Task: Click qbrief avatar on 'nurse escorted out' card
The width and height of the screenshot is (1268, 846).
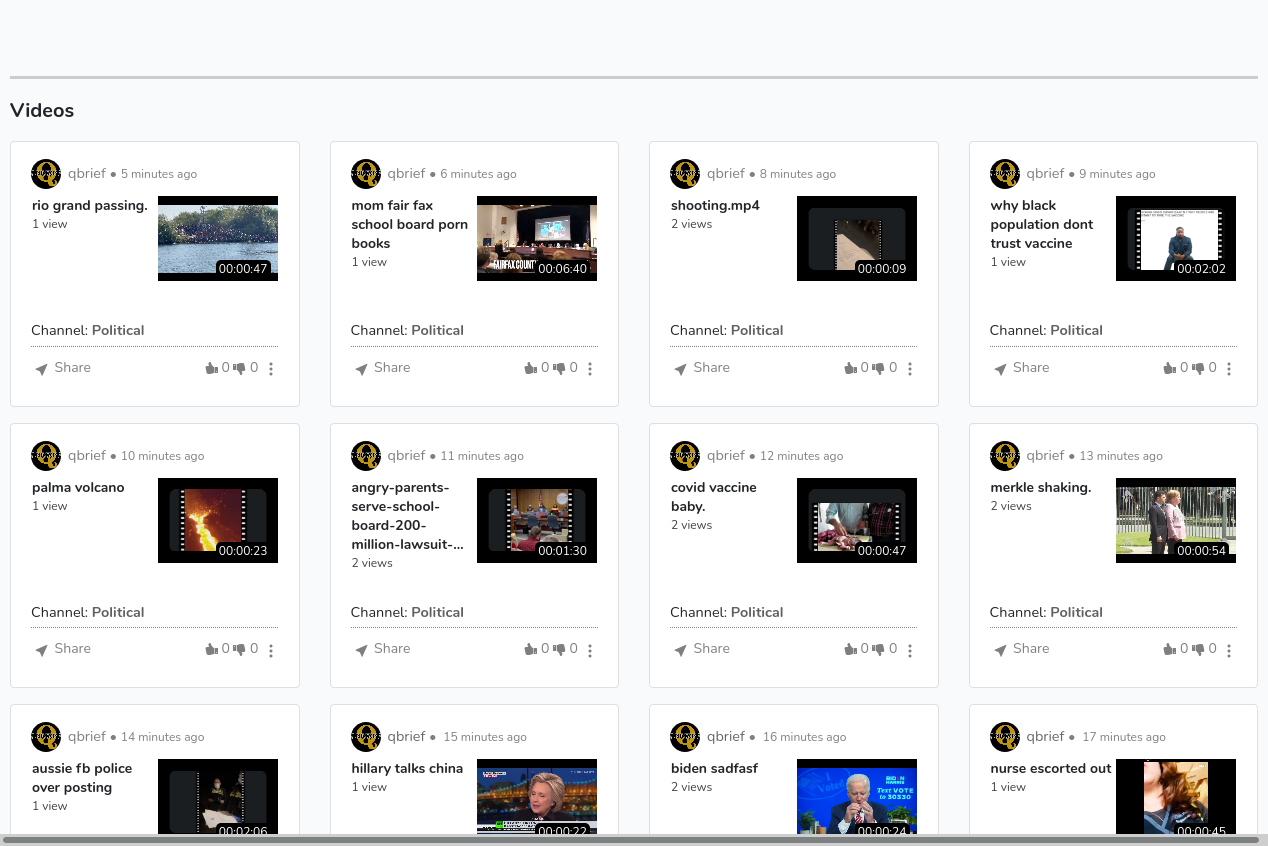Action: pyautogui.click(x=1005, y=737)
